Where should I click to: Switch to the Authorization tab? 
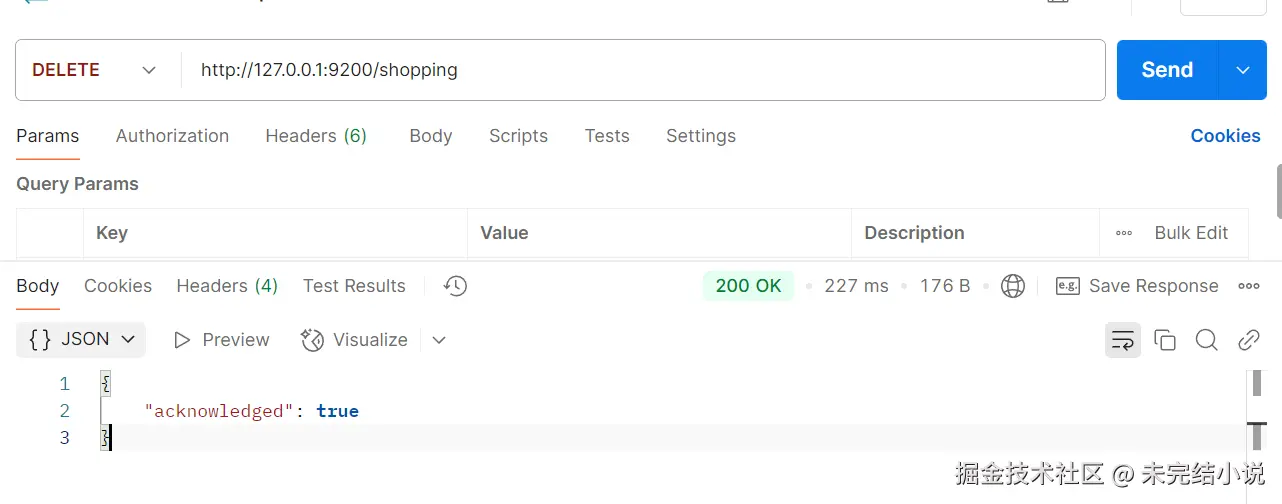tap(172, 136)
